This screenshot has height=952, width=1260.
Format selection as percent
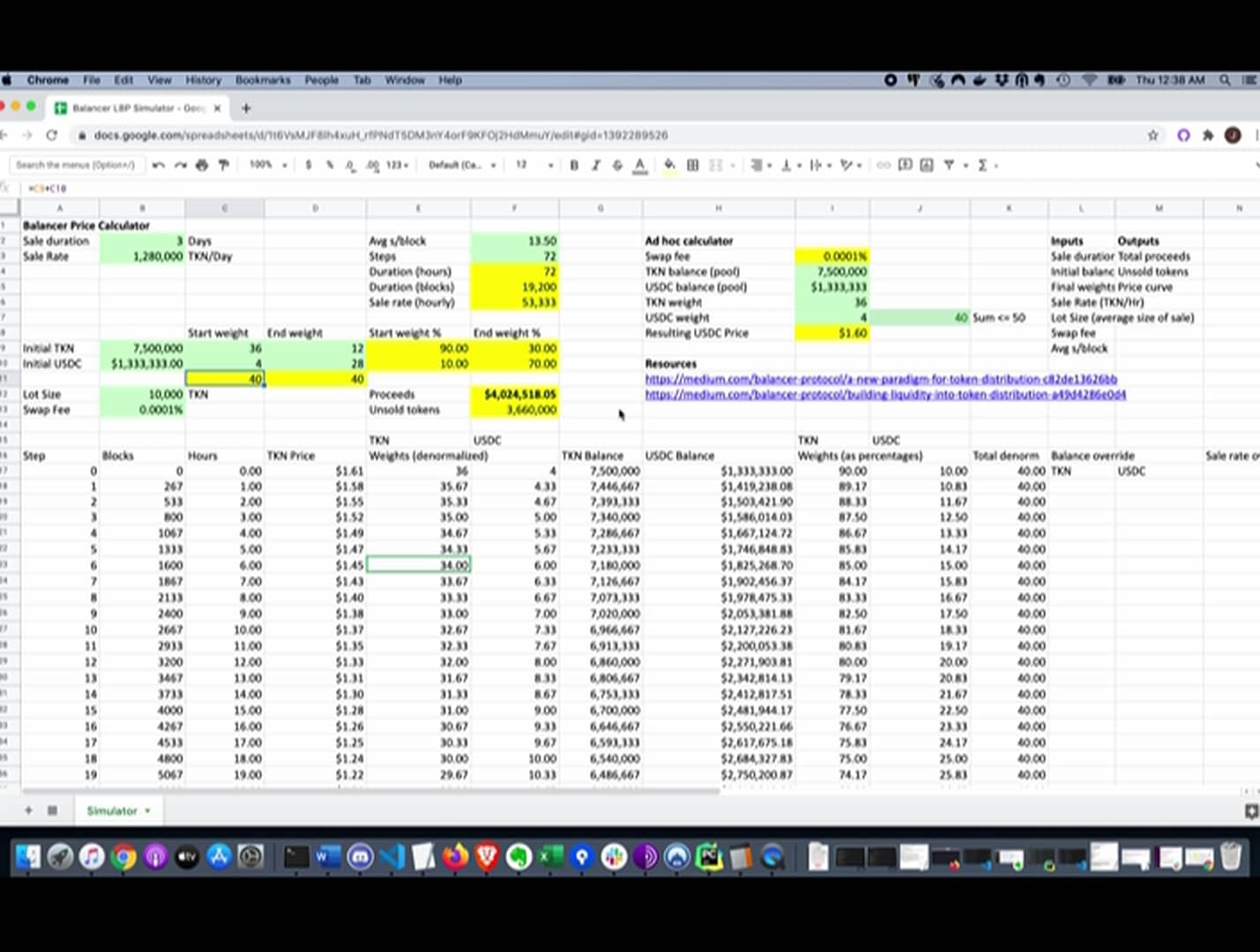tap(330, 165)
